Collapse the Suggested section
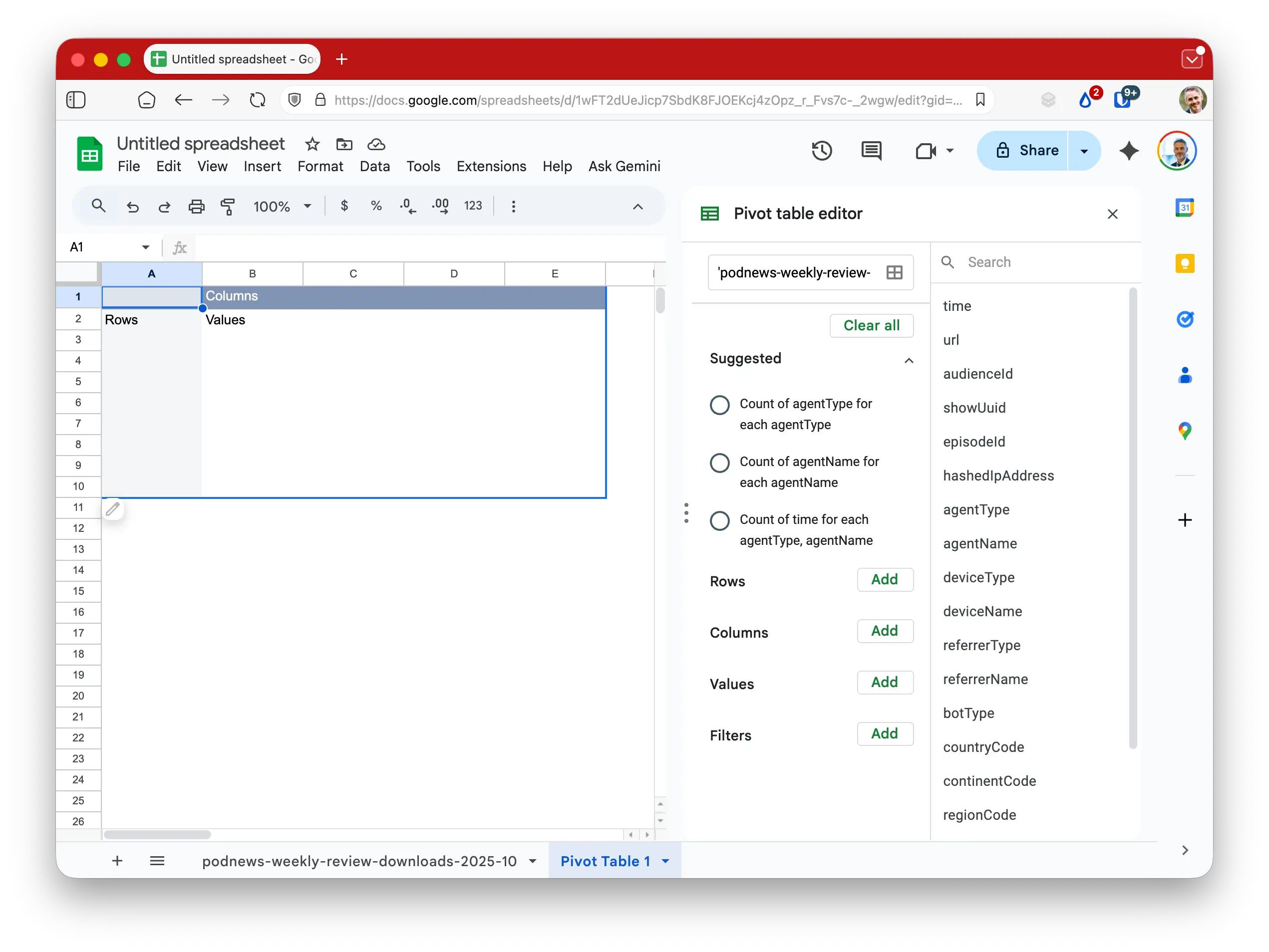 tap(908, 360)
